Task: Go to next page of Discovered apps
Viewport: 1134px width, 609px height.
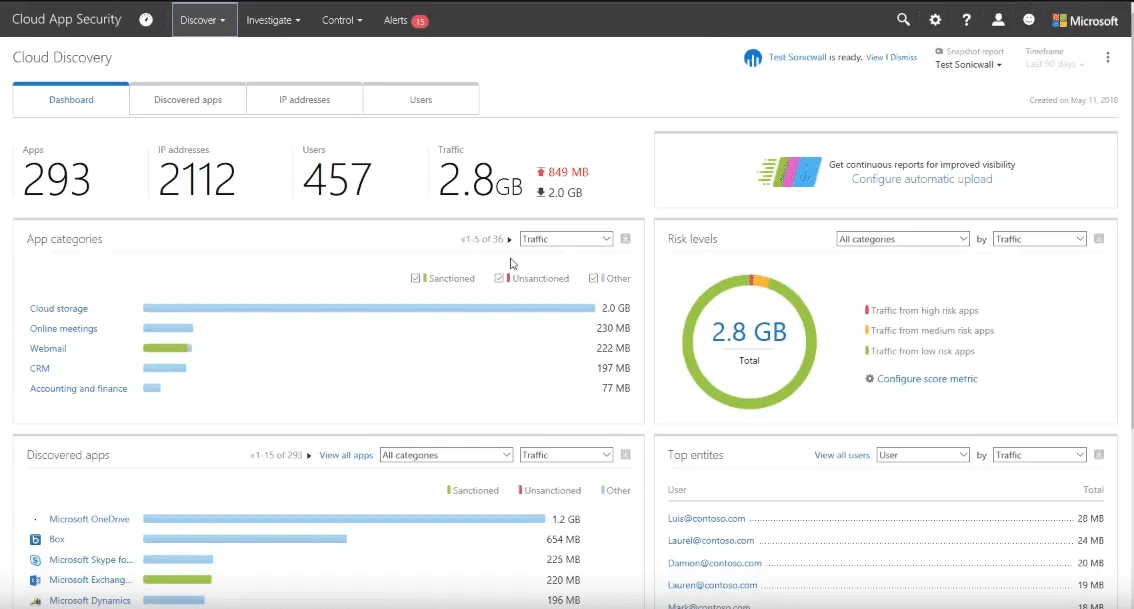Action: click(x=310, y=456)
